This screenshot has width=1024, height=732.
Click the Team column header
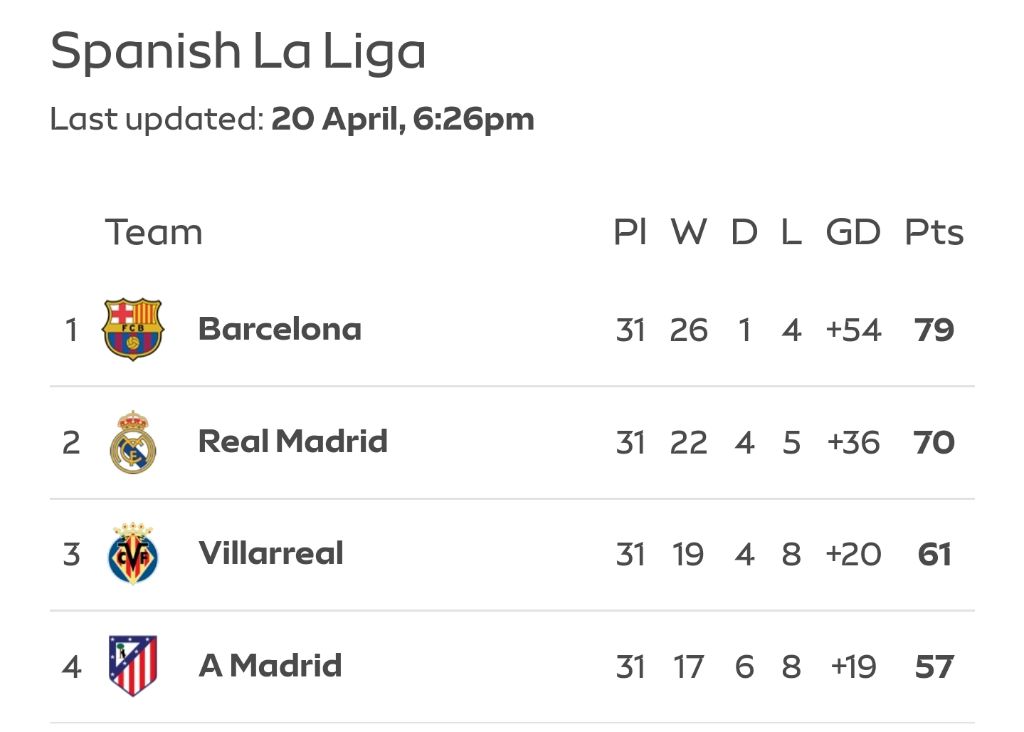pos(153,232)
